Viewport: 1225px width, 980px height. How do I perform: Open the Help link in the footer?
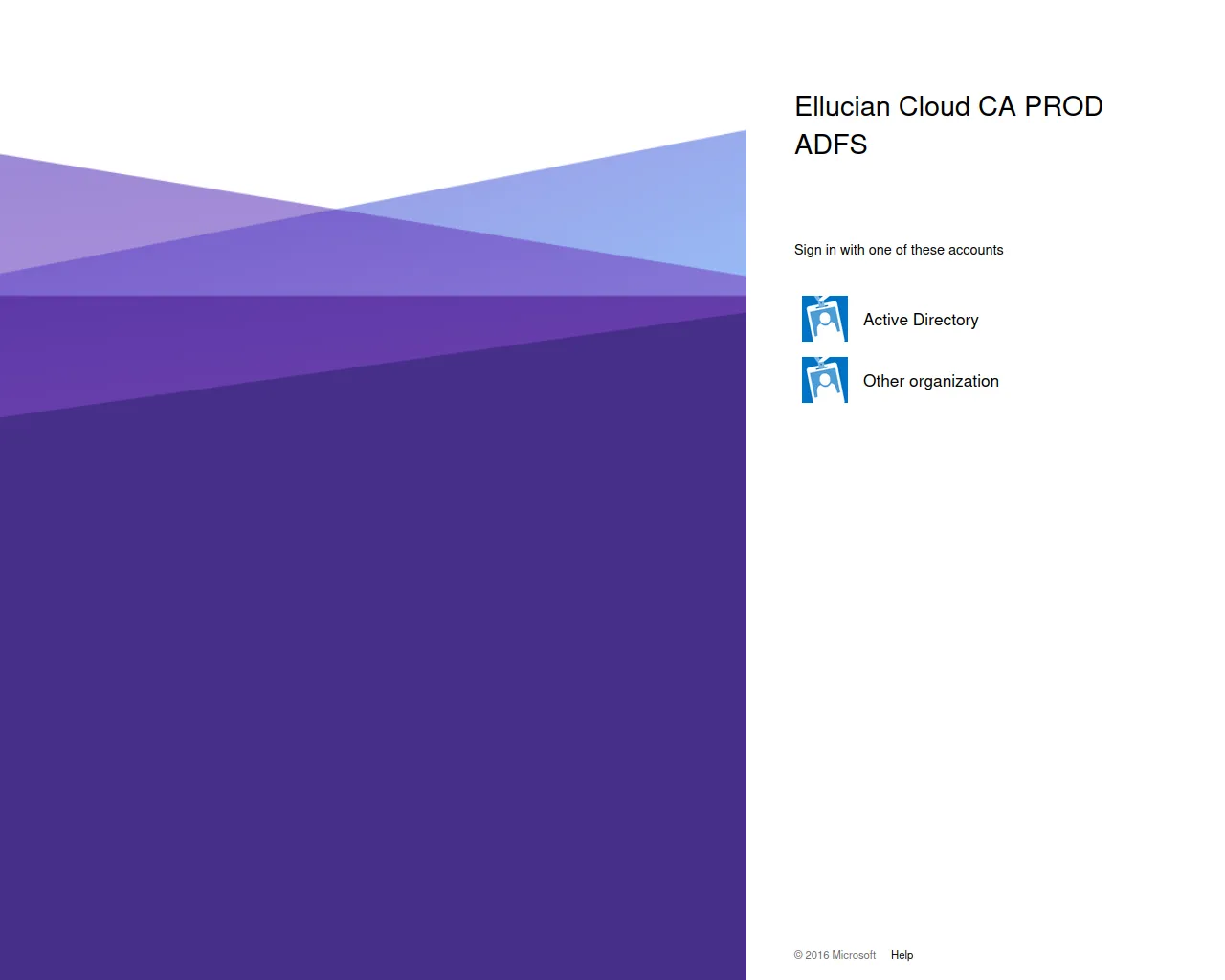(x=902, y=955)
